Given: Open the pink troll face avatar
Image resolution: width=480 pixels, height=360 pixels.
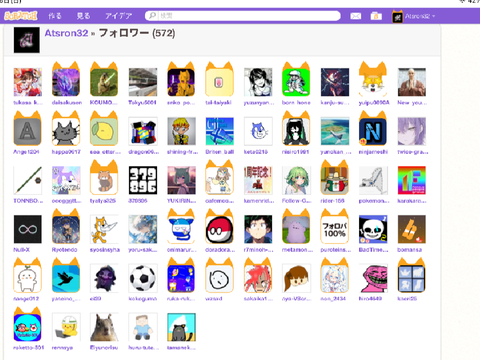Looking at the screenshot, I should click(x=373, y=278).
